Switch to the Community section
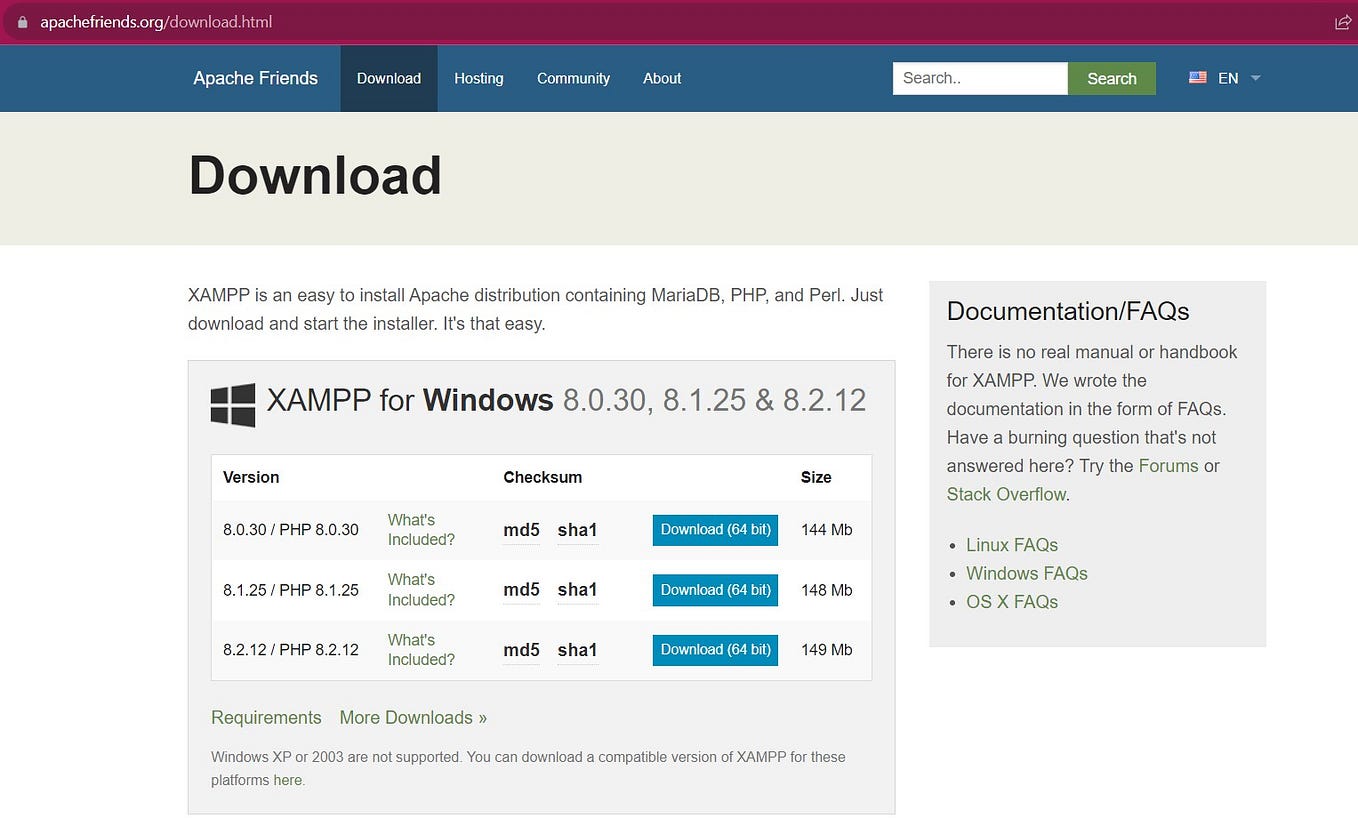Image resolution: width=1358 pixels, height=833 pixels. pos(573,78)
